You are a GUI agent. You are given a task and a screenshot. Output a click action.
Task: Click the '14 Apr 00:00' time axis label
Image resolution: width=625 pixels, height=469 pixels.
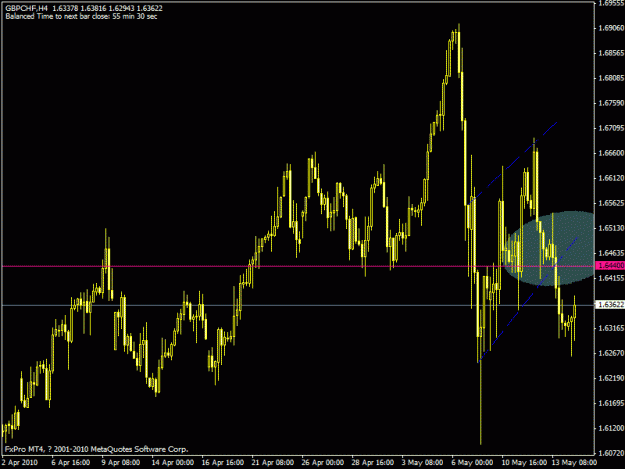(173, 463)
